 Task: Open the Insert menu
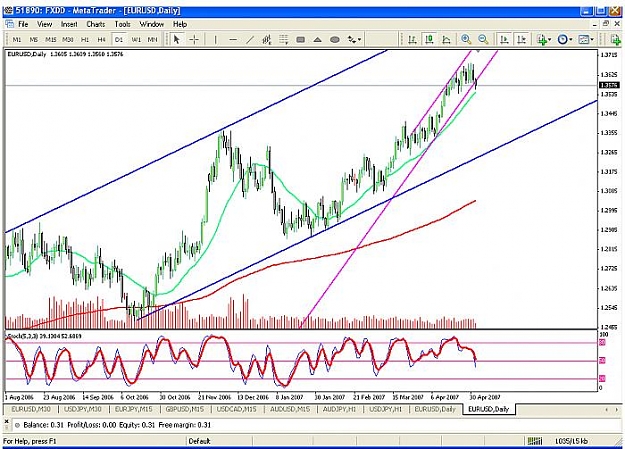click(x=69, y=24)
